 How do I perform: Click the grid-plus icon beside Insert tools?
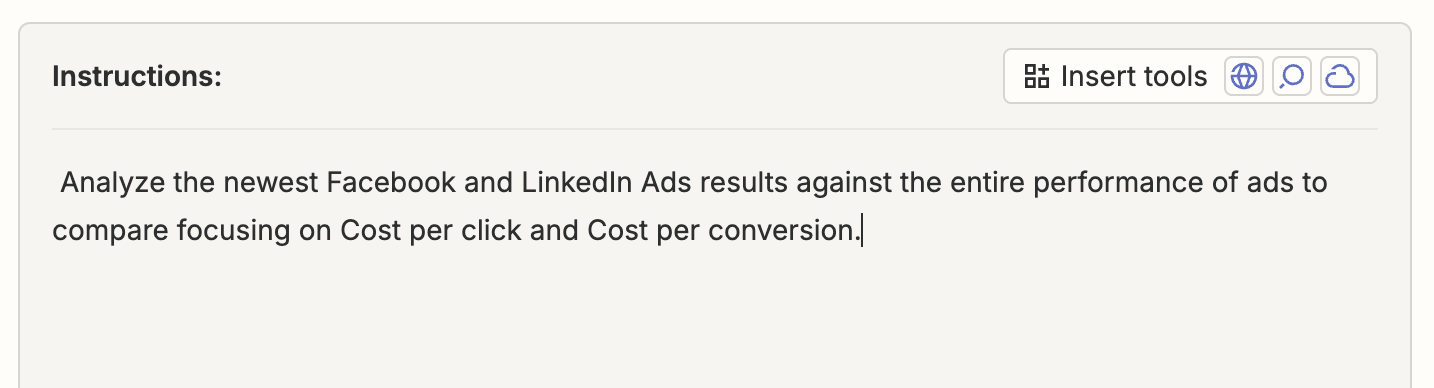pos(1036,76)
